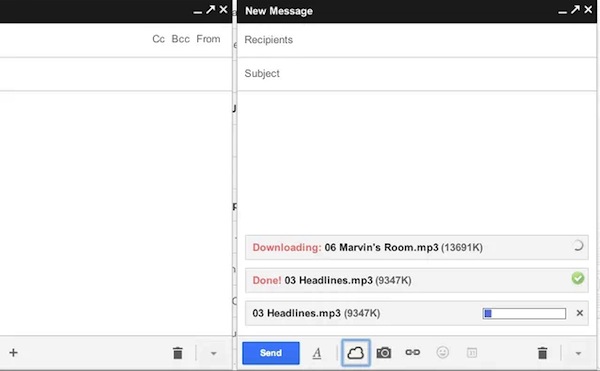Close the New Message window

[x=588, y=10]
